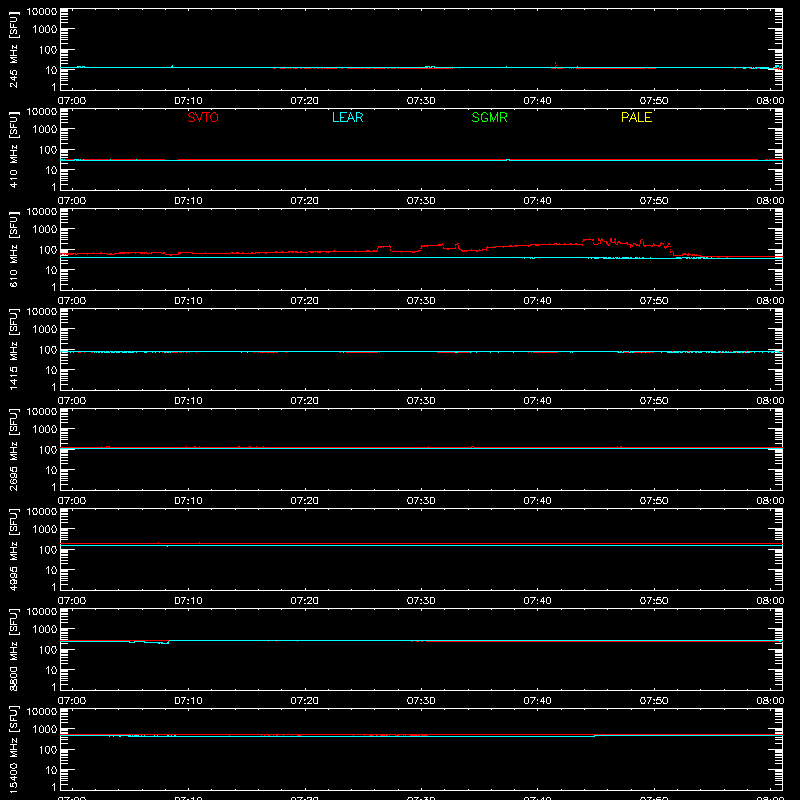Click the 07:40 time label under 610 MHz plot
Viewport: 800px width, 800px height.
[537, 301]
